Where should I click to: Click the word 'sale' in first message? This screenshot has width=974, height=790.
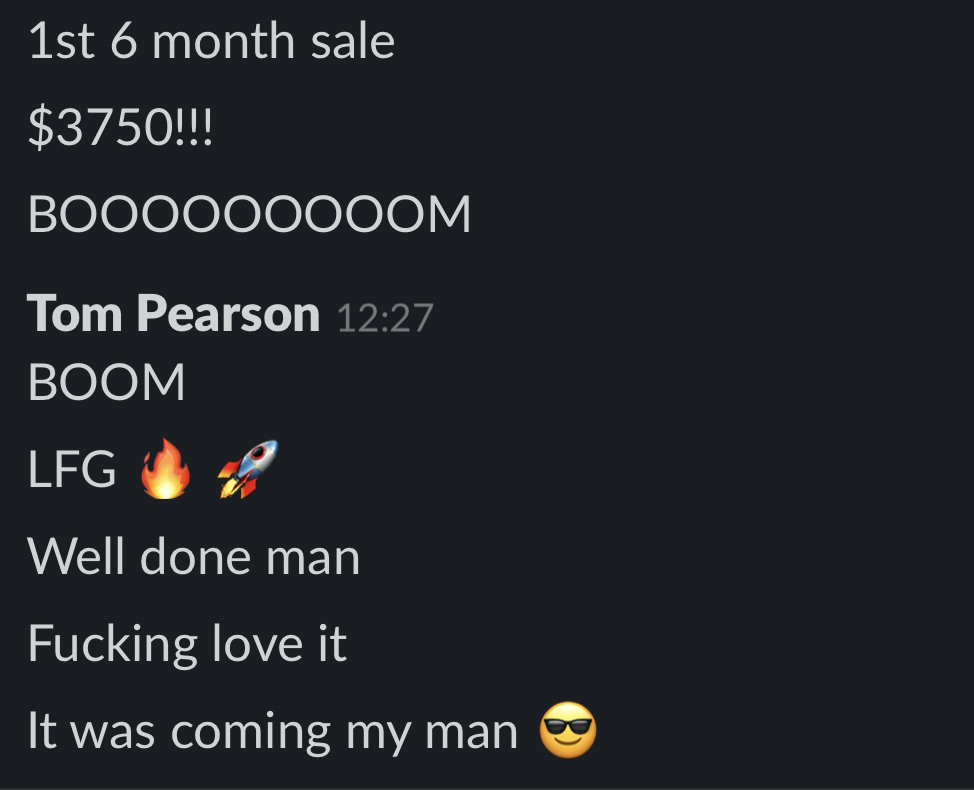353,42
